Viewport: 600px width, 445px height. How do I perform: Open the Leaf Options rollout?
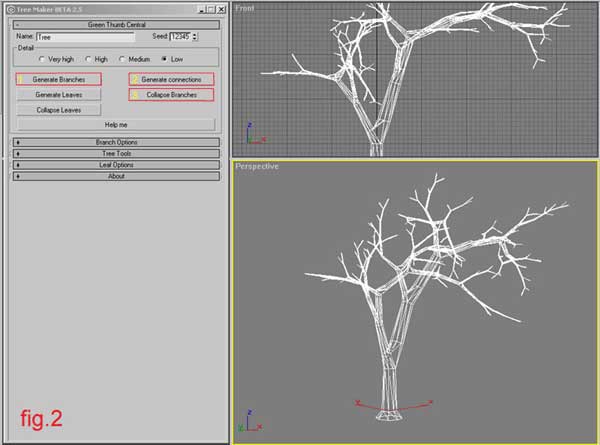coord(116,165)
